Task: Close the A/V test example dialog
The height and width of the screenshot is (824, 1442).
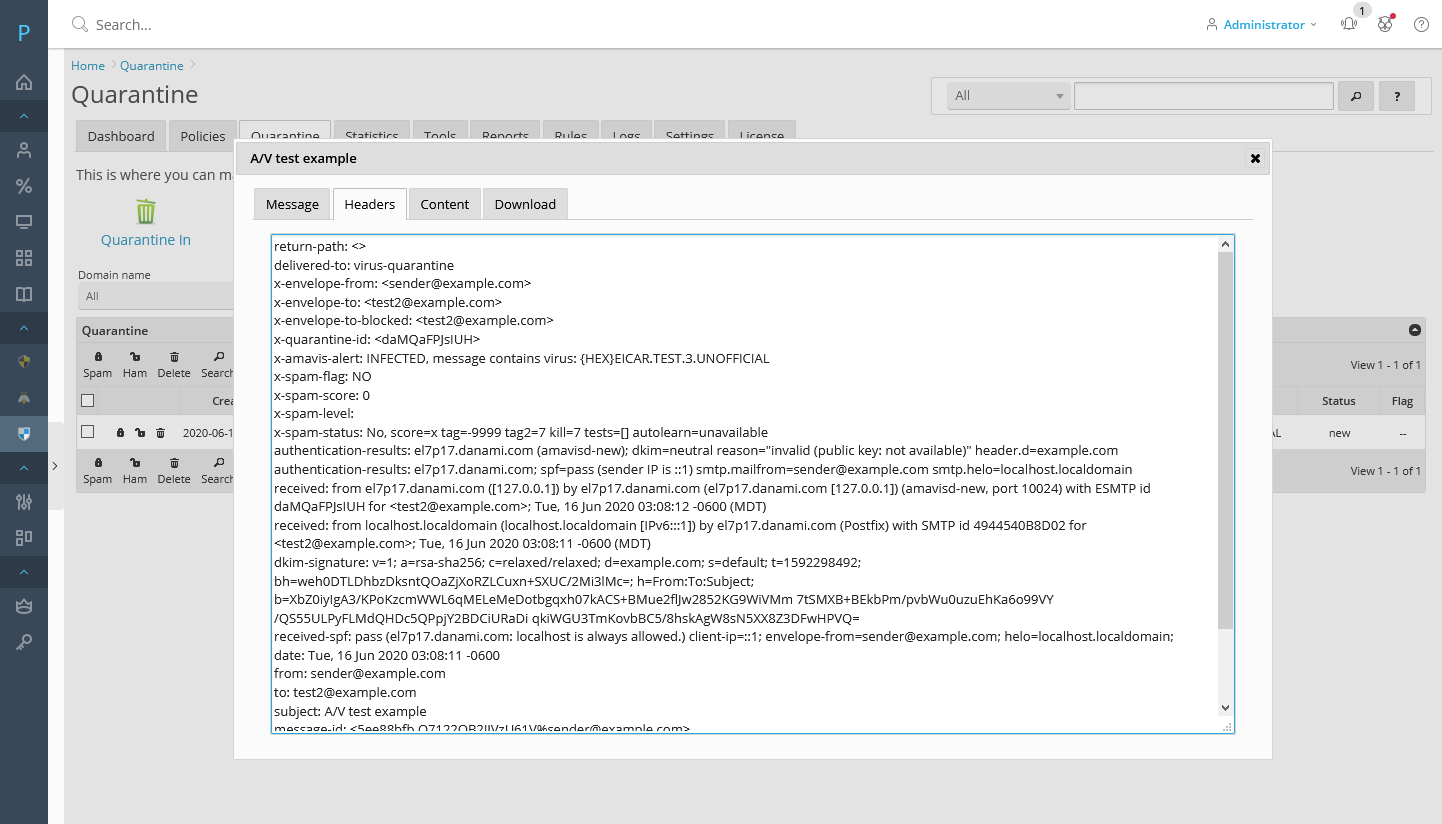Action: click(x=1255, y=158)
